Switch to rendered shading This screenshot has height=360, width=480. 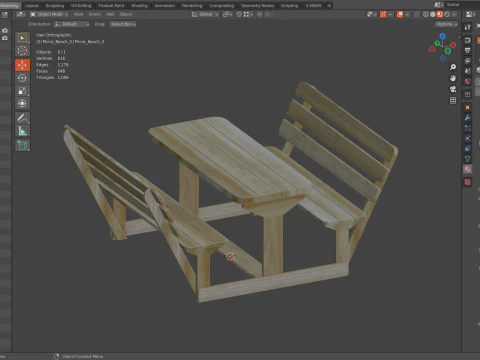447,14
